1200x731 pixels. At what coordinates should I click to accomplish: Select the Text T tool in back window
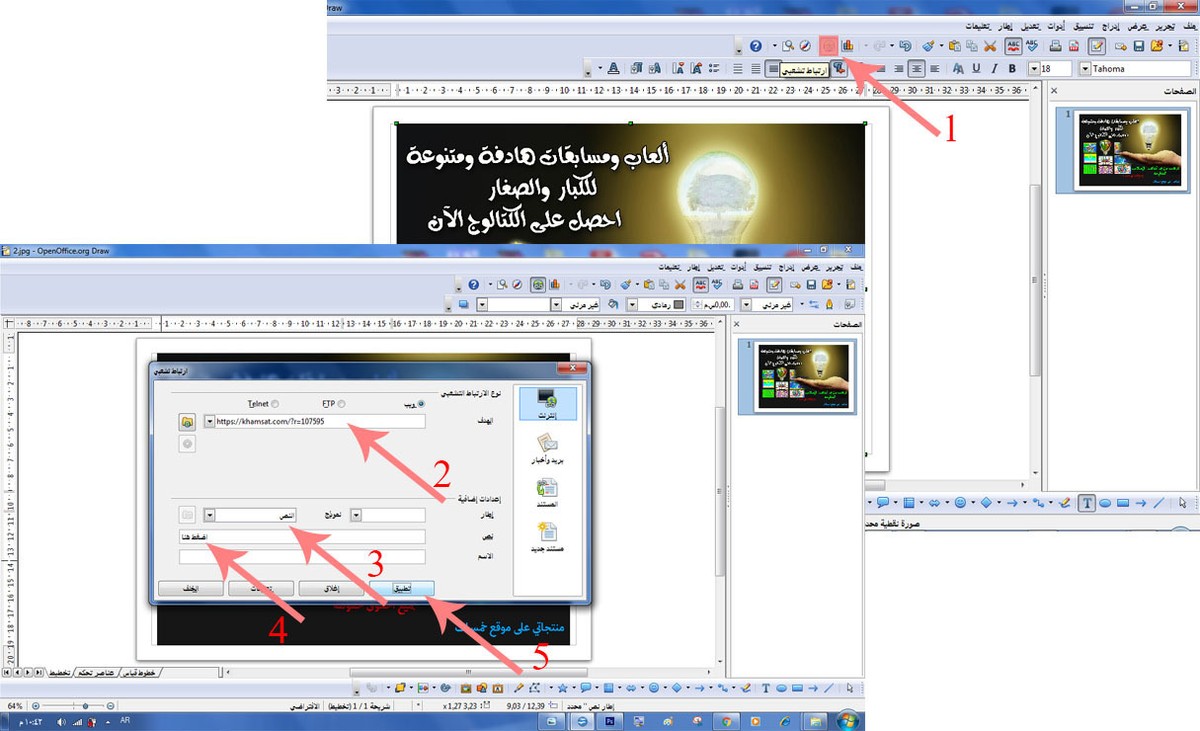[x=1087, y=503]
